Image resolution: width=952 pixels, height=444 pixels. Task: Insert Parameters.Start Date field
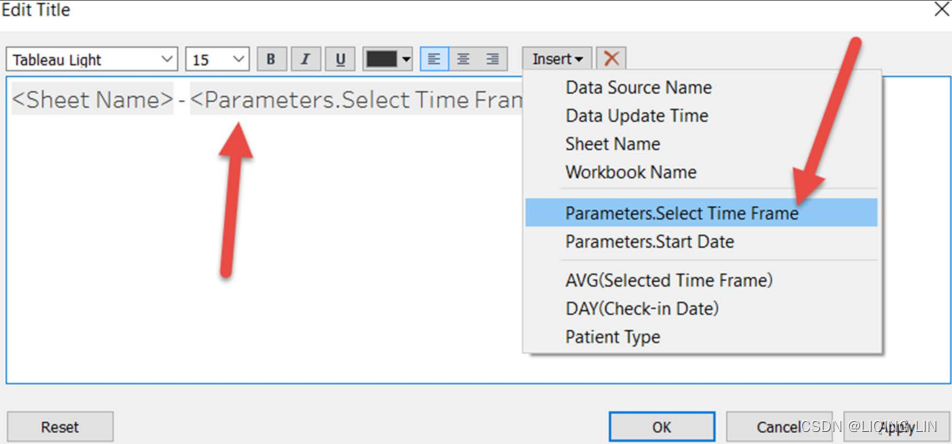[x=649, y=241]
